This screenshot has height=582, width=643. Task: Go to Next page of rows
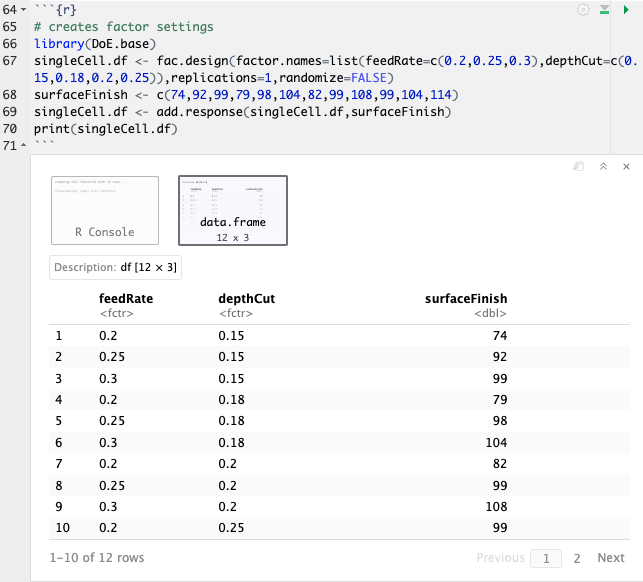click(611, 558)
